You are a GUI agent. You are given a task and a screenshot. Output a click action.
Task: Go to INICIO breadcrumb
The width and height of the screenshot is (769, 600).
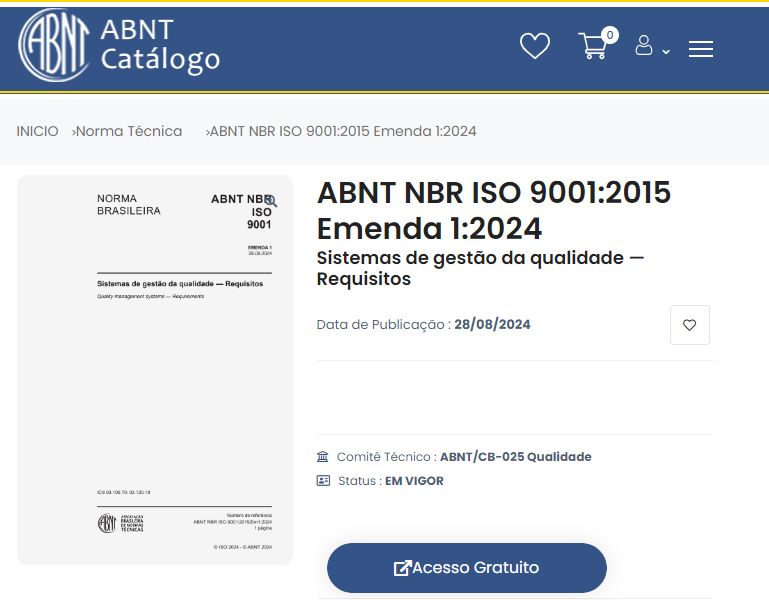point(37,131)
